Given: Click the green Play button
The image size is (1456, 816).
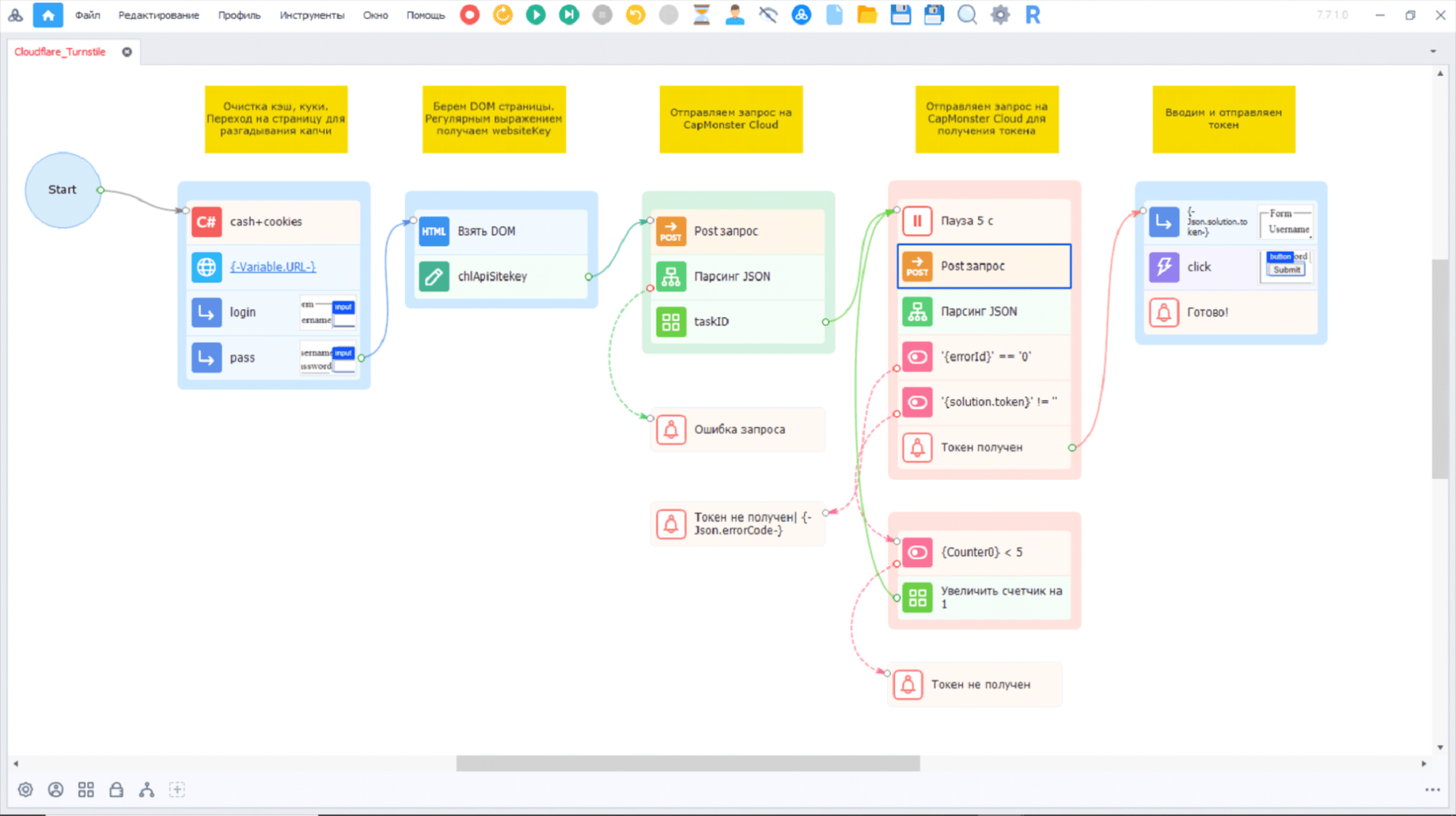Looking at the screenshot, I should (536, 15).
